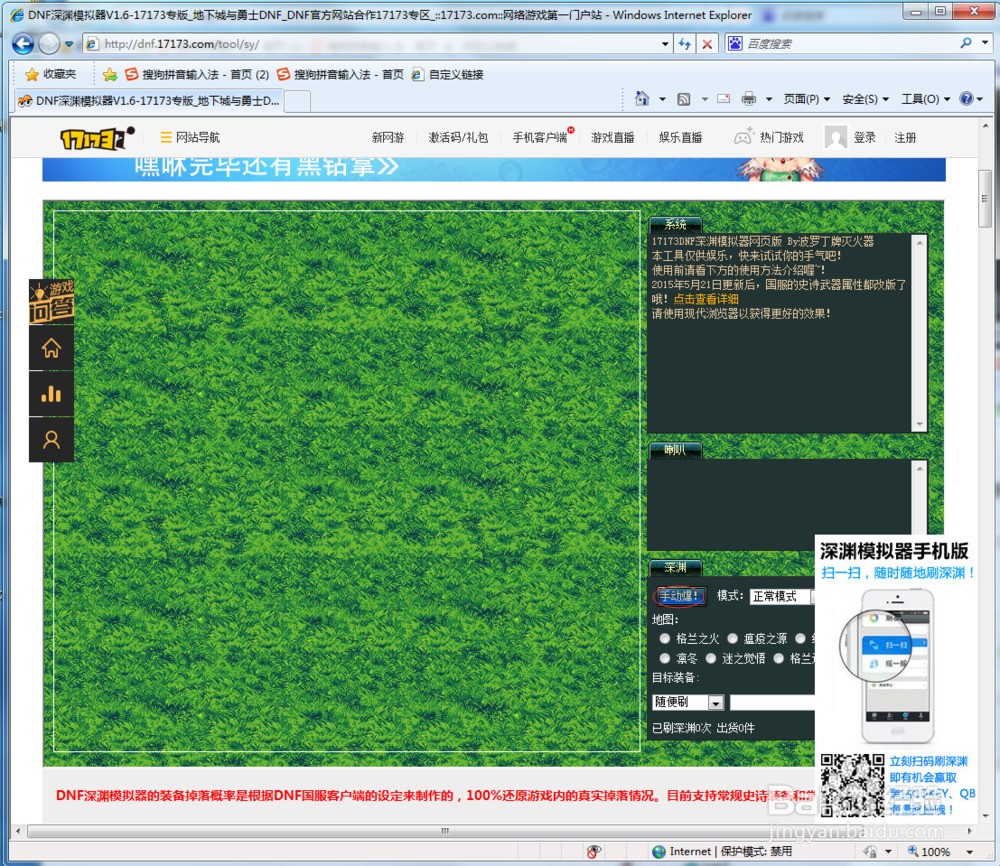
Task: Select the 凛冬 map radio button
Action: coord(665,658)
